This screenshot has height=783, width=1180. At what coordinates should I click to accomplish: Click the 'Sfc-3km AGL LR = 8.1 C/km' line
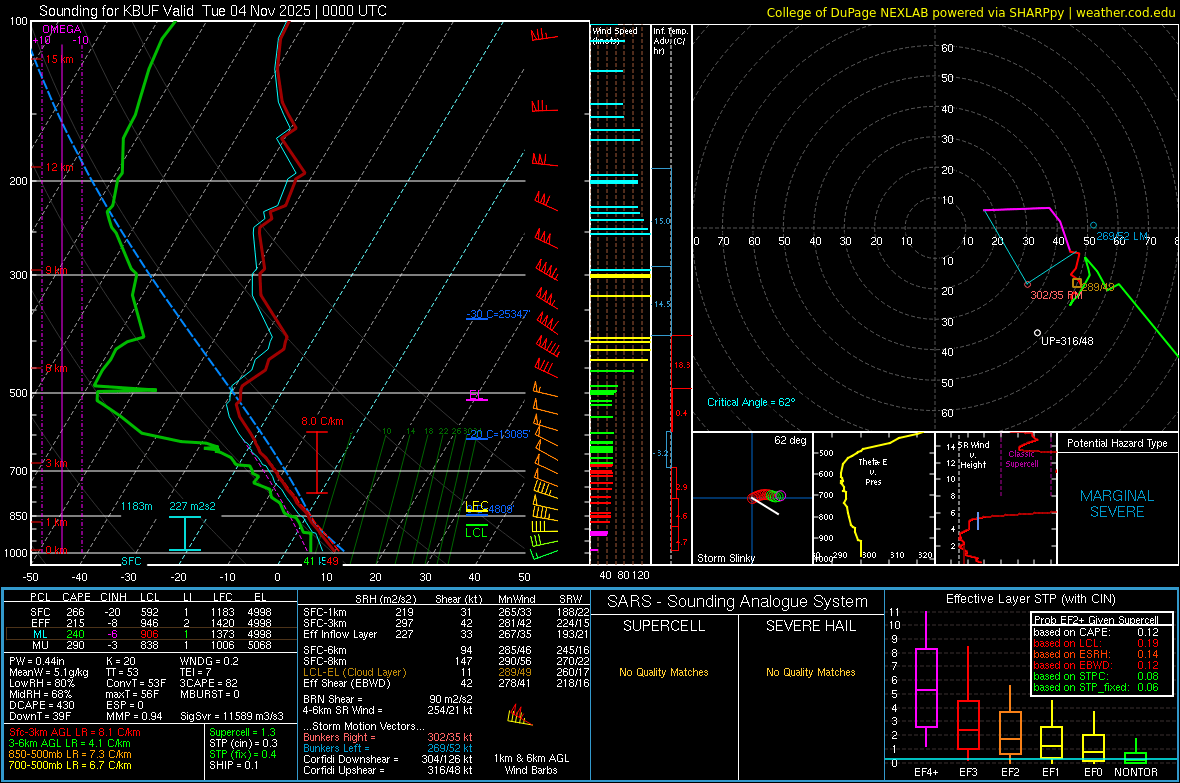tap(75, 732)
